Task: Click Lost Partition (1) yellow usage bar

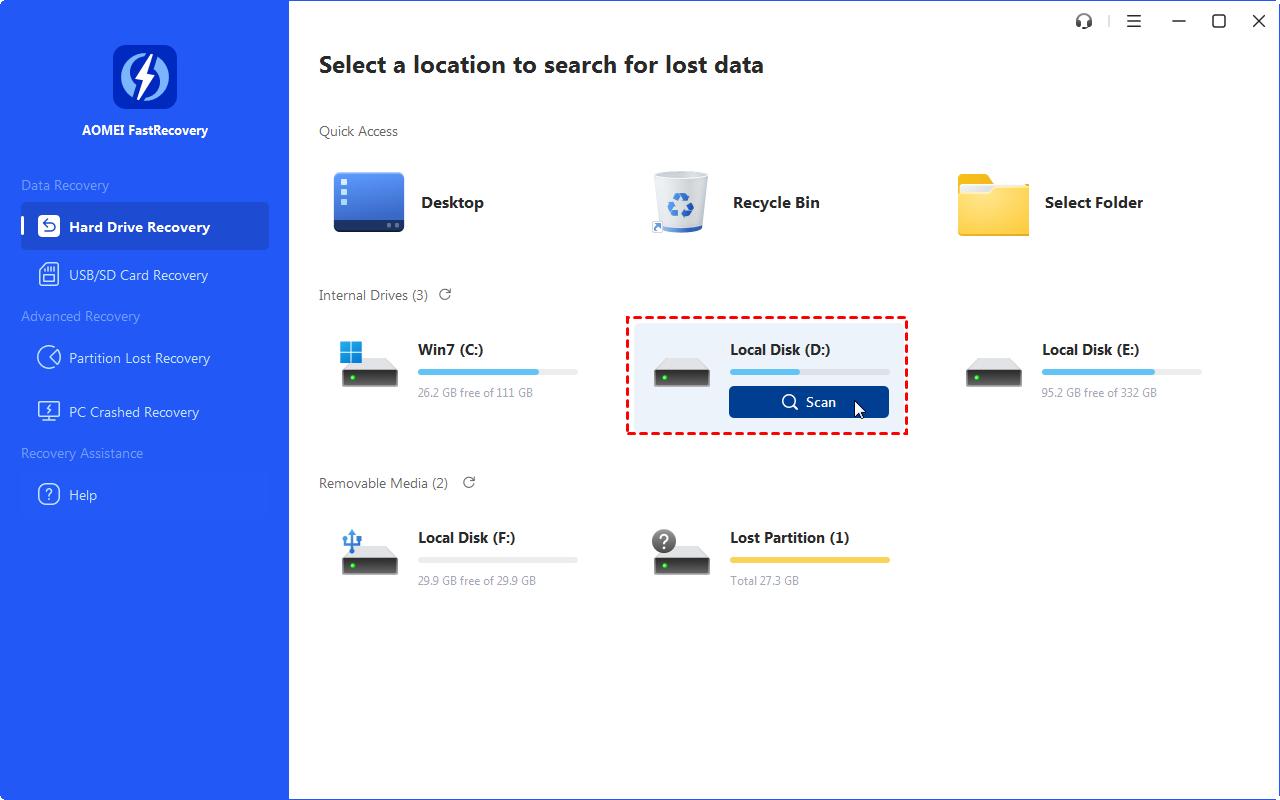Action: (x=810, y=560)
